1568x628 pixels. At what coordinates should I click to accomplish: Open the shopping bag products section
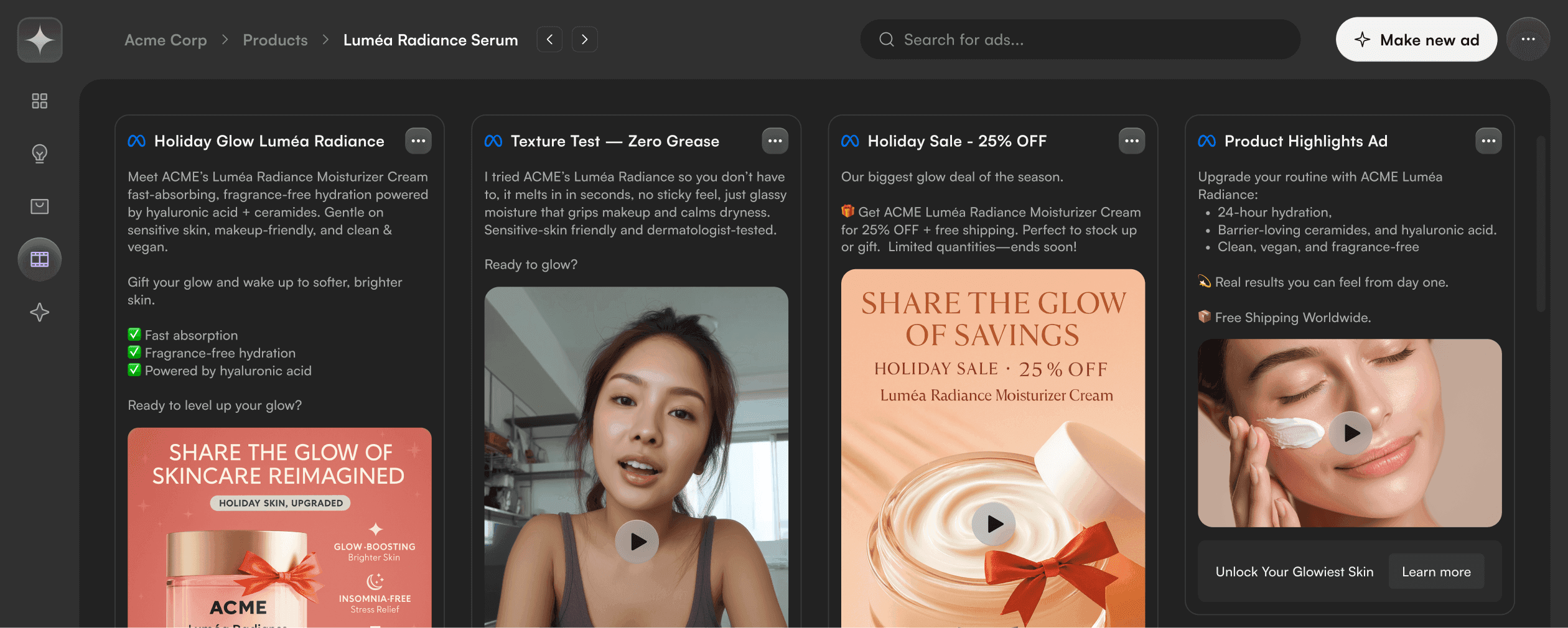[x=39, y=206]
